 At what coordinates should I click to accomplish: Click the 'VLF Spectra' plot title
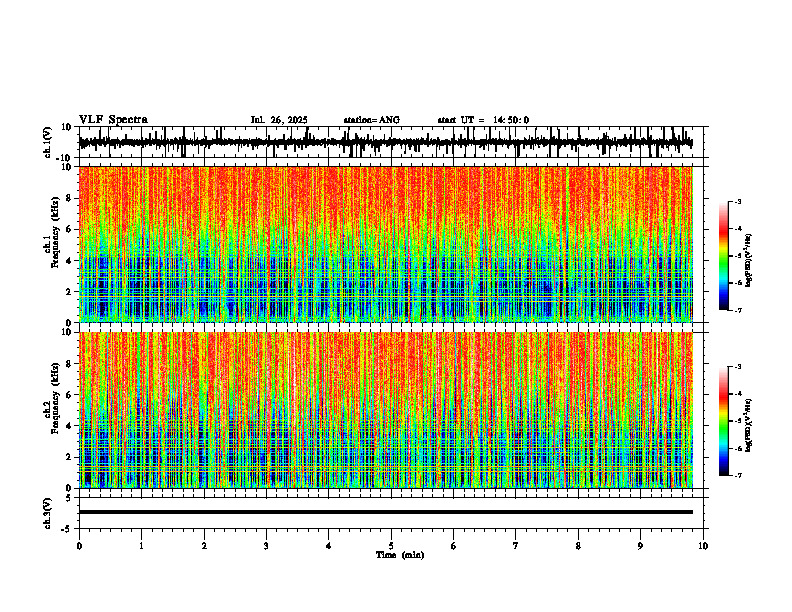pos(113,120)
